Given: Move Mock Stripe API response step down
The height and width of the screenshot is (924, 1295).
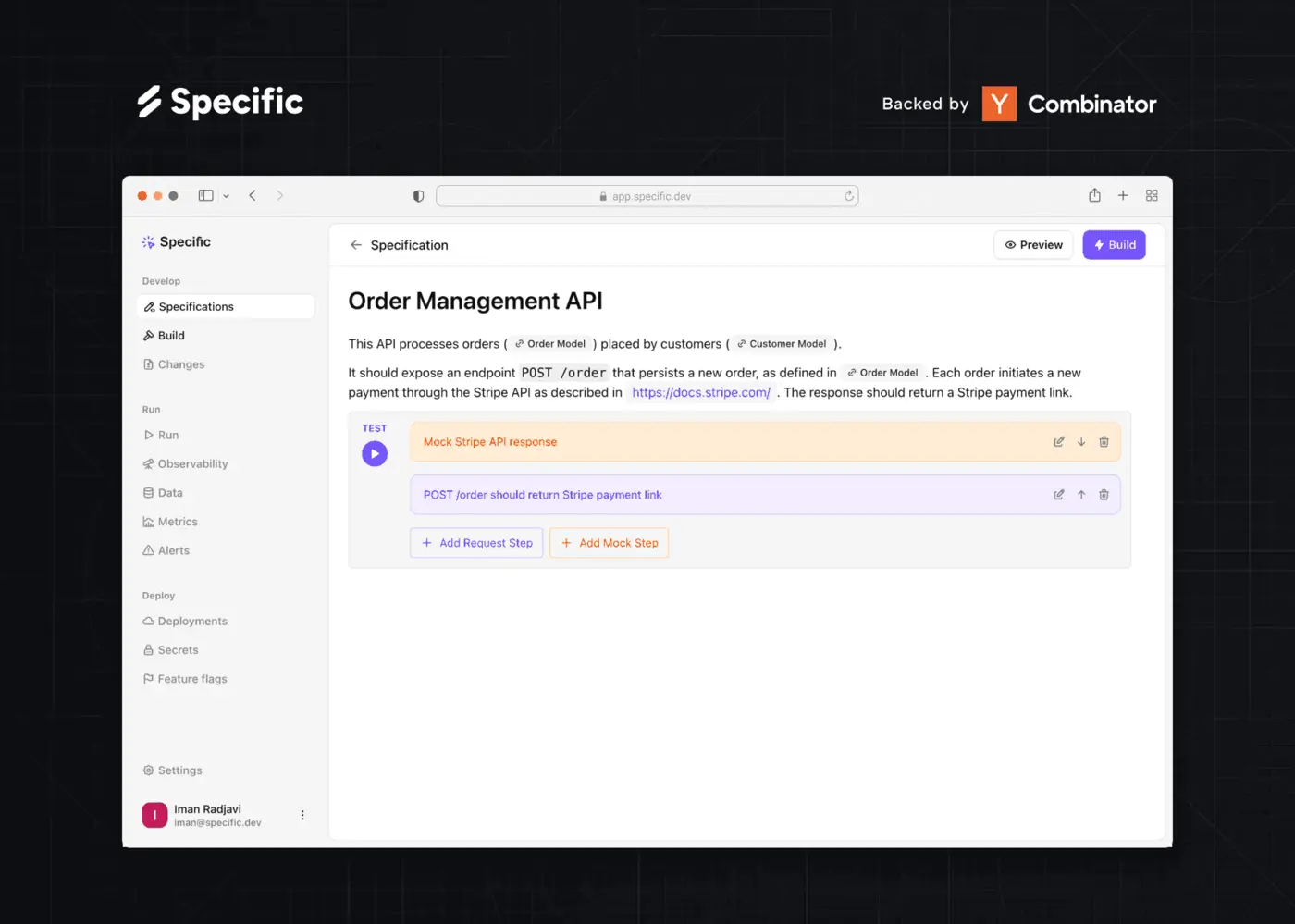Looking at the screenshot, I should [x=1081, y=442].
